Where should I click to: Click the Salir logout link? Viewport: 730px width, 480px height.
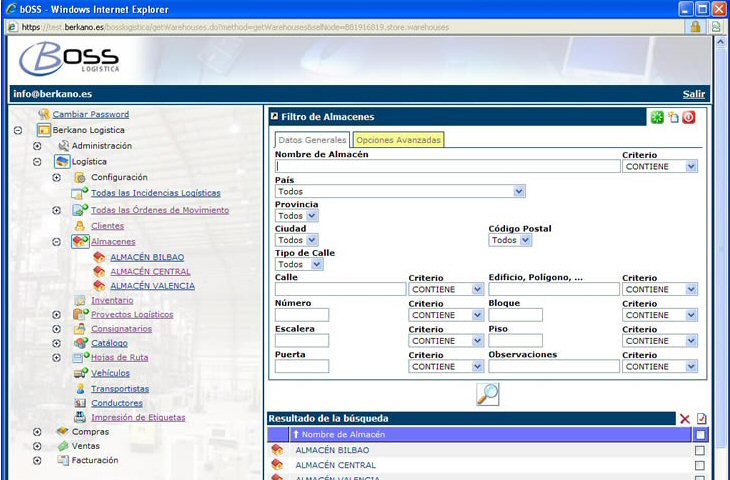point(693,94)
